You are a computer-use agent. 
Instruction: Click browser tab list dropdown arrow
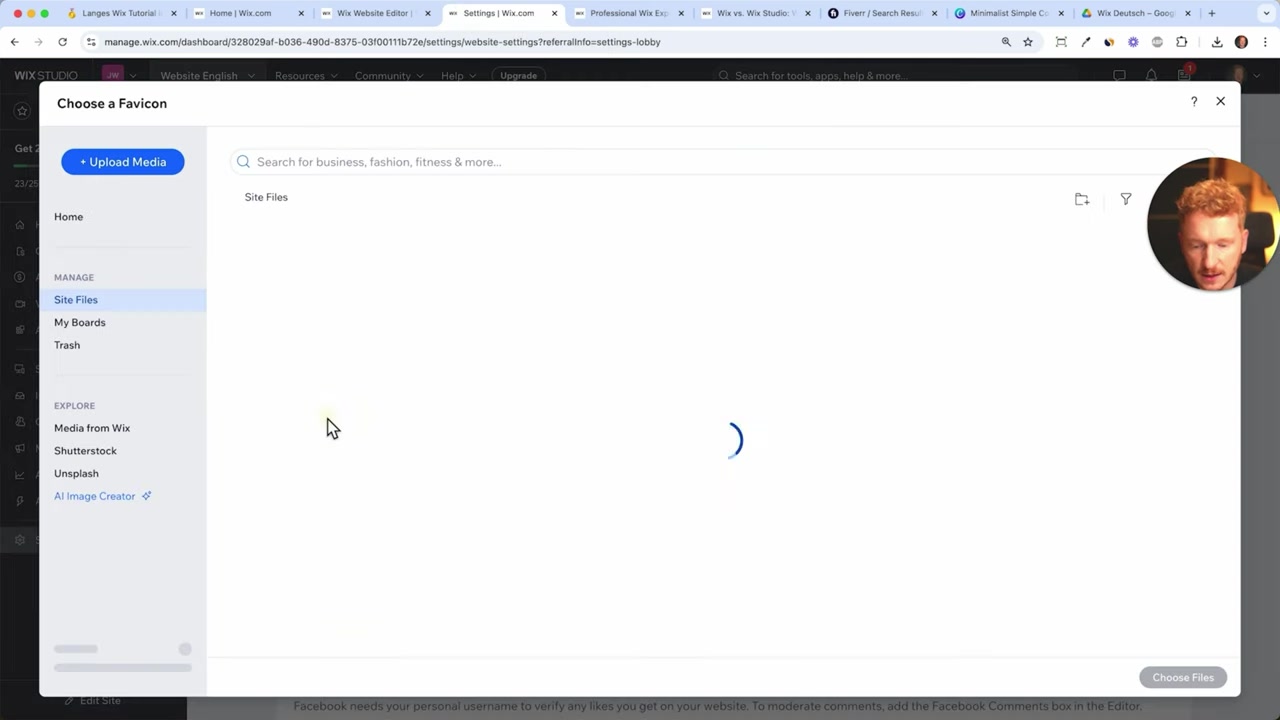coord(1265,14)
